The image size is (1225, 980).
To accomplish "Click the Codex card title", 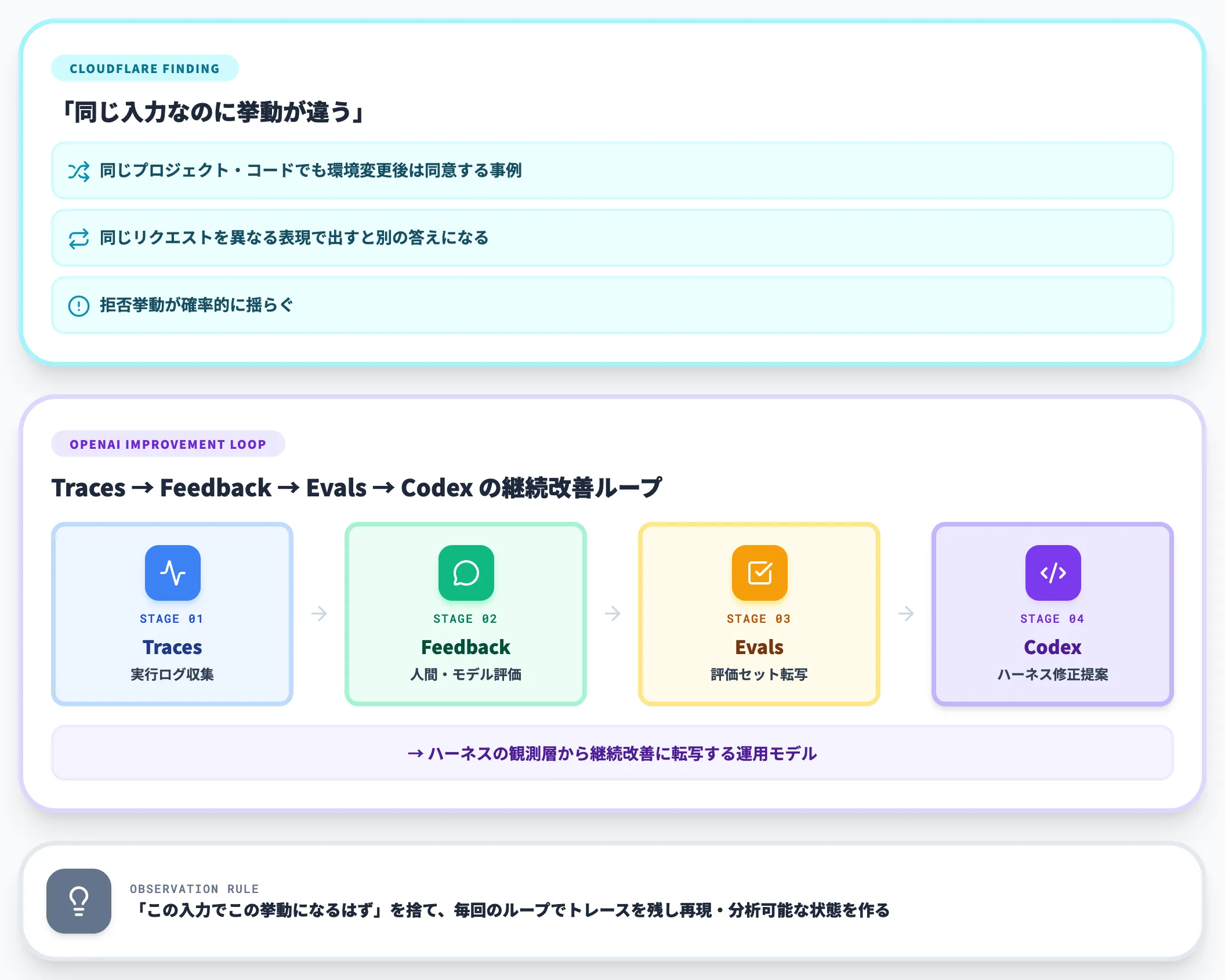I will click(x=1053, y=647).
